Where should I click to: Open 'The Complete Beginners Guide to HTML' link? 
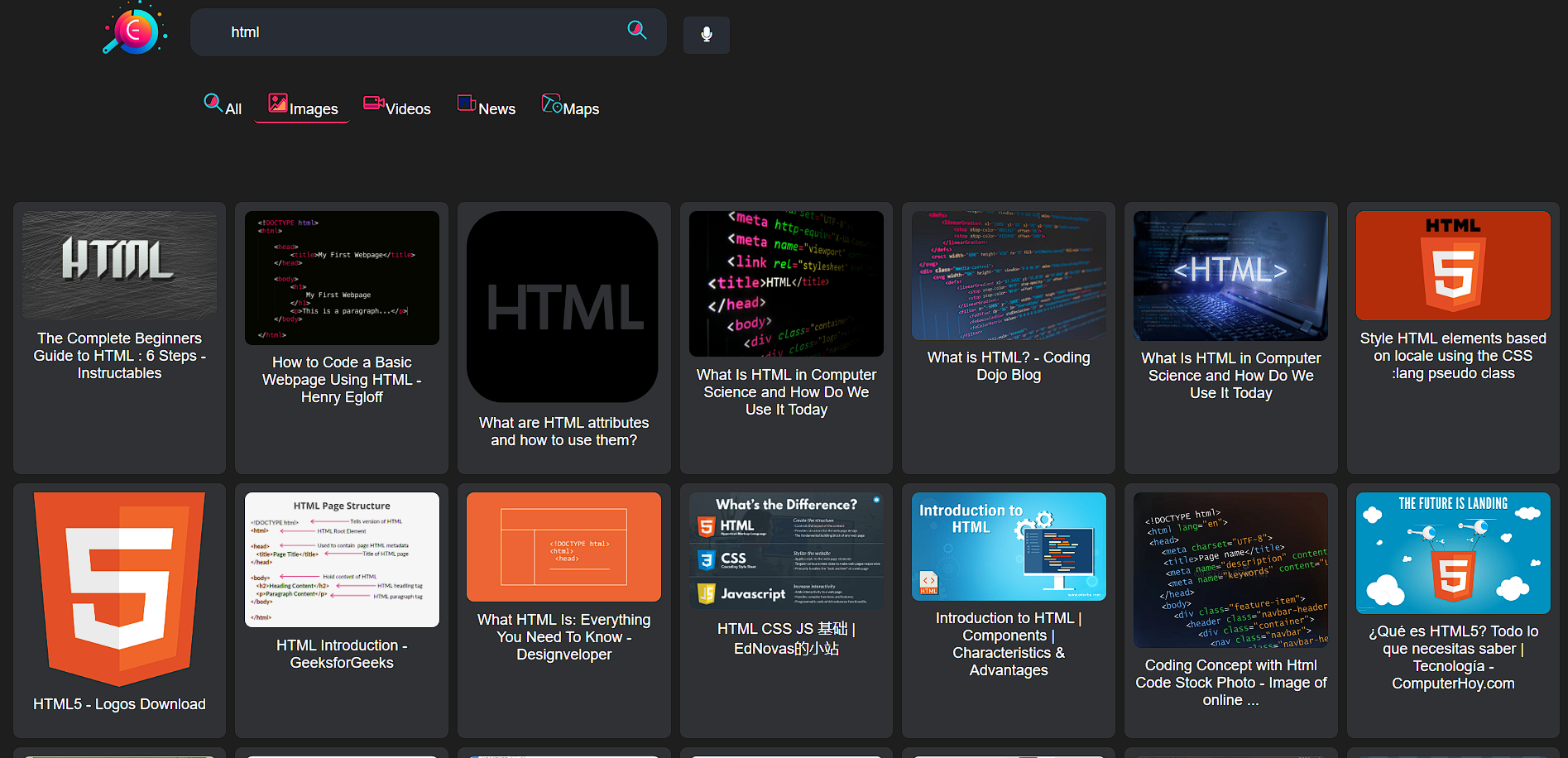[x=120, y=356]
